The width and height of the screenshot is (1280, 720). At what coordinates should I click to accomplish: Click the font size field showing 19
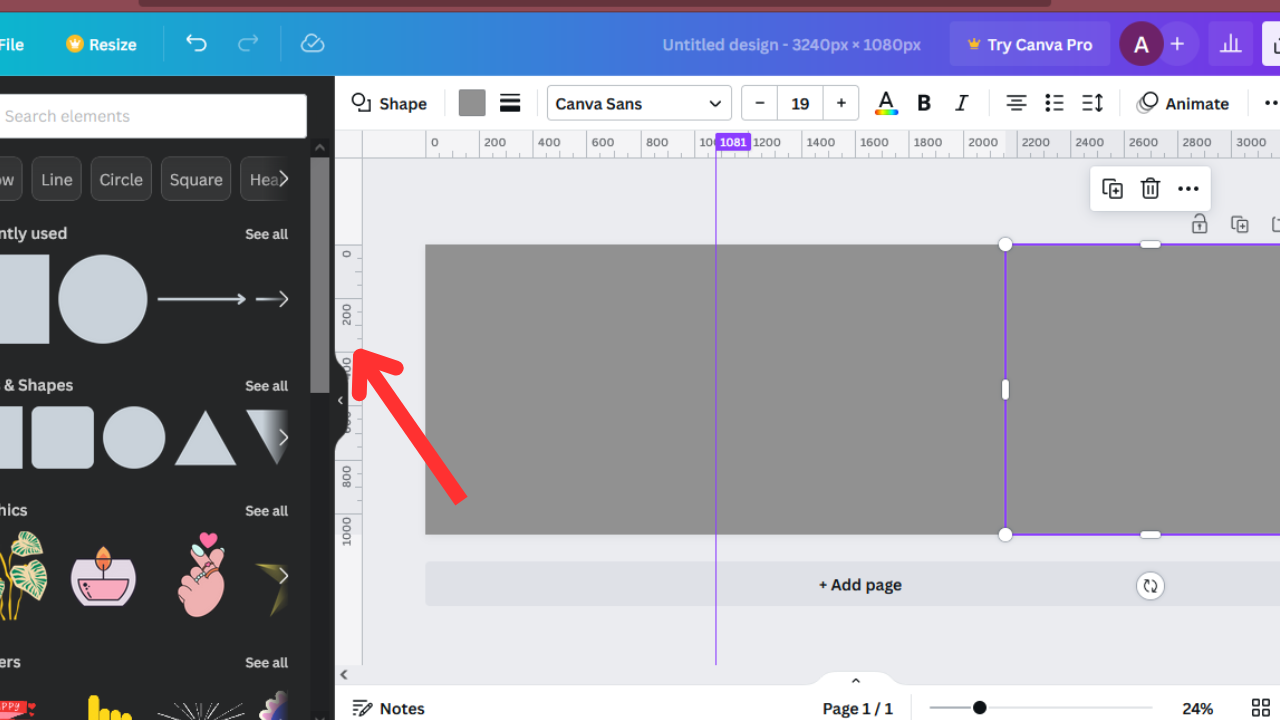click(800, 103)
